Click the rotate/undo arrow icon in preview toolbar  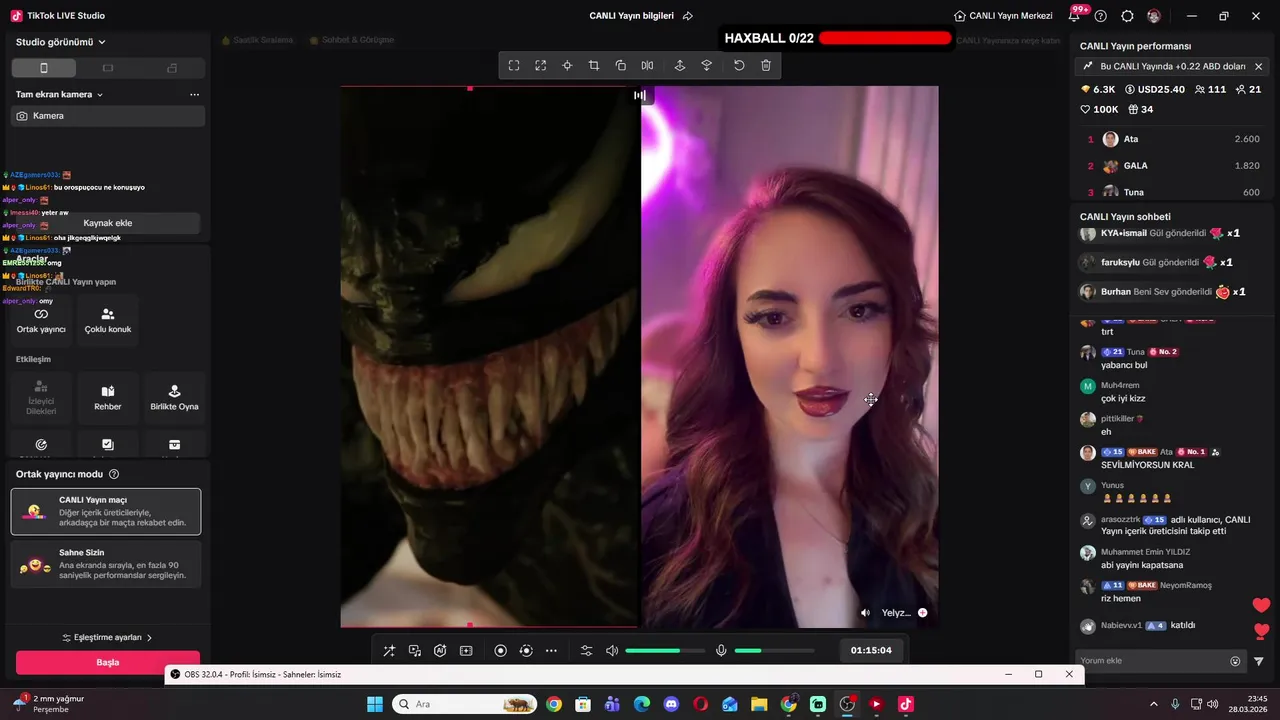point(739,66)
